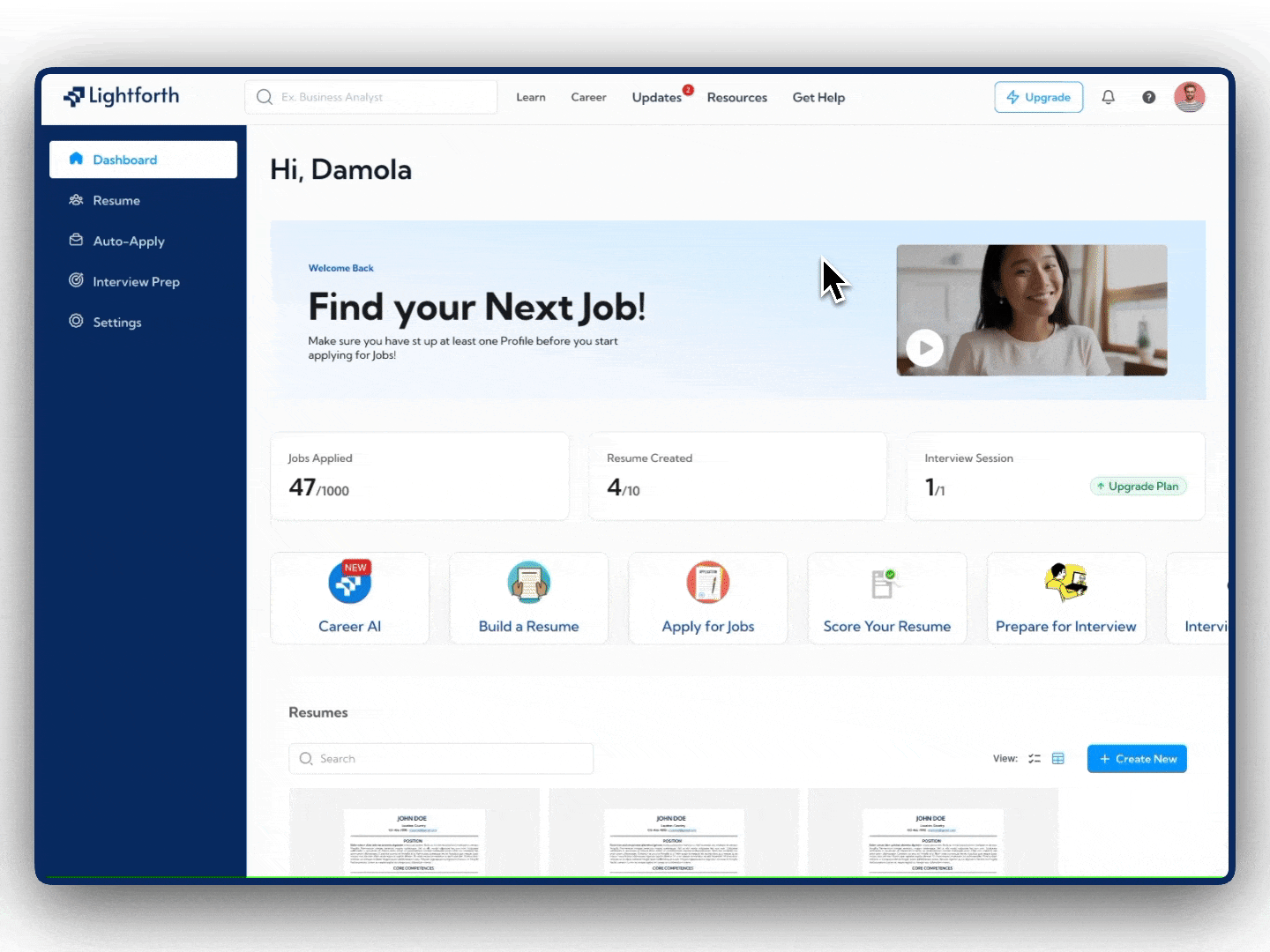Open the Score Your Resume tool
This screenshot has height=952, width=1270.
point(886,598)
